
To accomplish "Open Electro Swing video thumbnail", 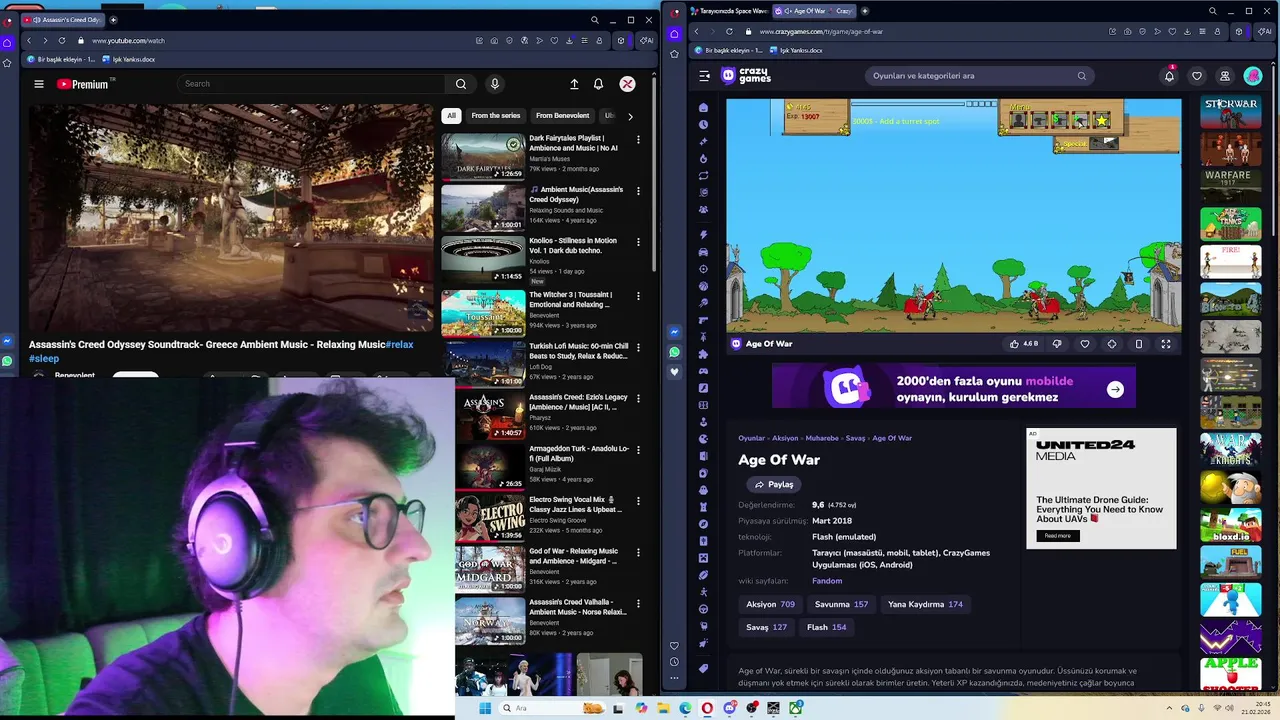I will coord(490,518).
